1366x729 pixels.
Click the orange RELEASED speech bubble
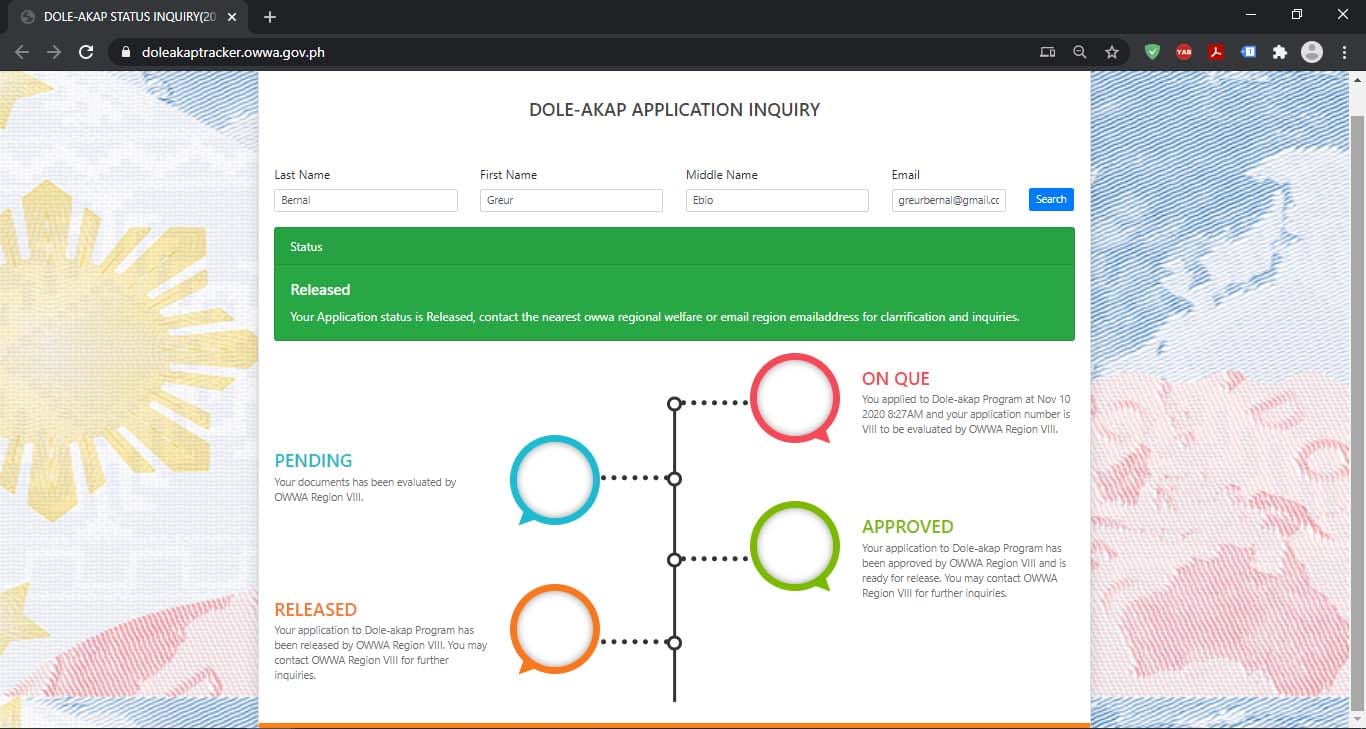point(555,629)
